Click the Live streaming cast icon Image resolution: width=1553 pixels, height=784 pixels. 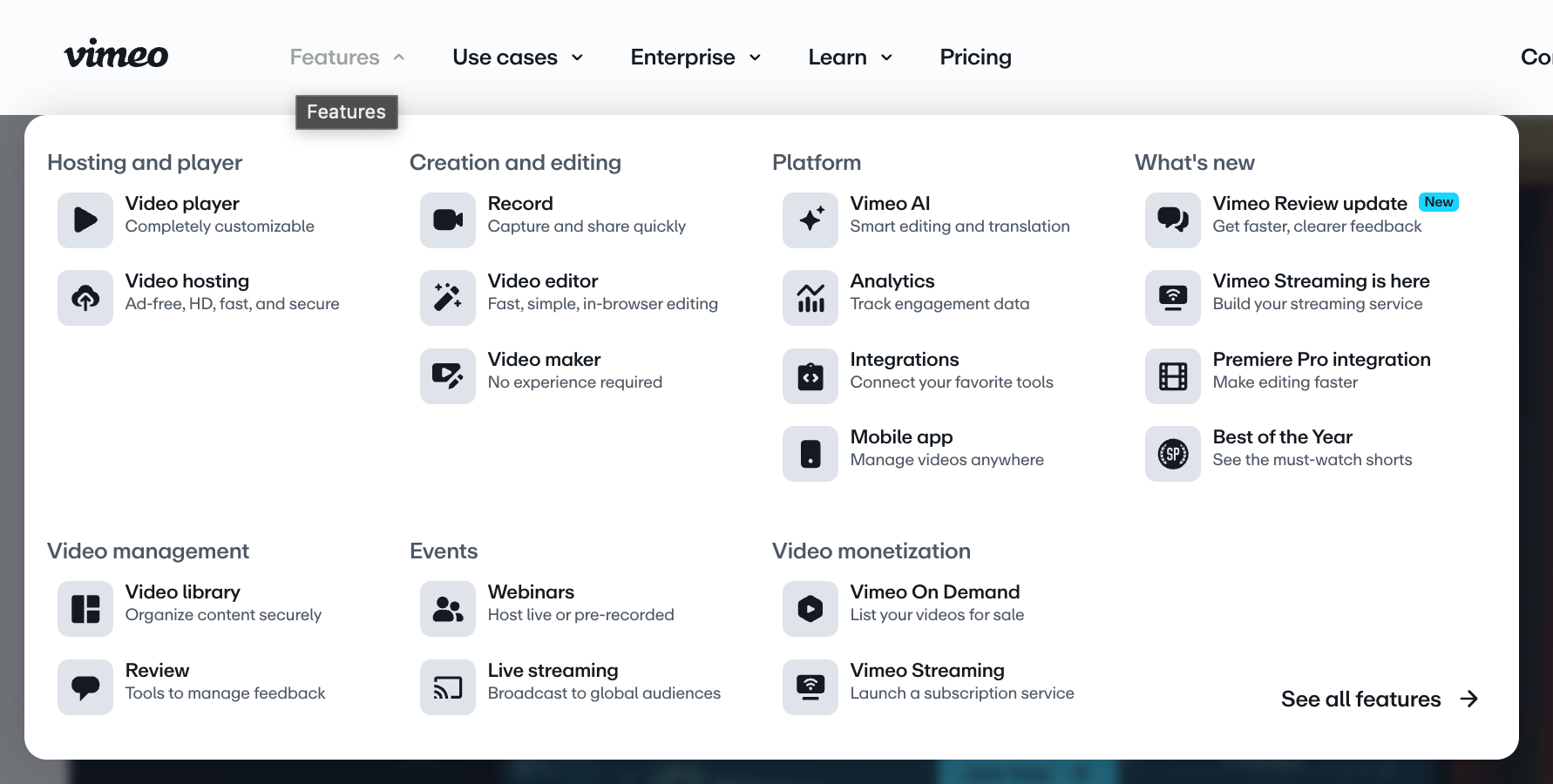pyautogui.click(x=448, y=687)
